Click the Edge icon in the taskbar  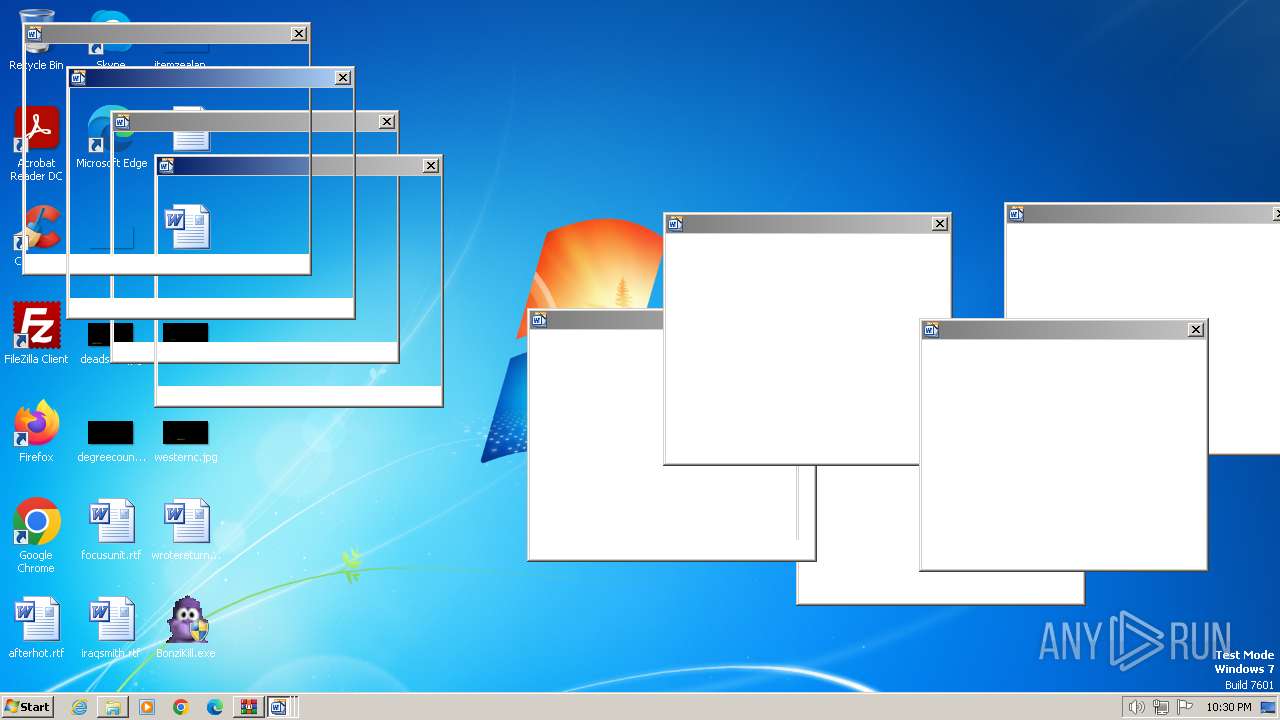[215, 707]
